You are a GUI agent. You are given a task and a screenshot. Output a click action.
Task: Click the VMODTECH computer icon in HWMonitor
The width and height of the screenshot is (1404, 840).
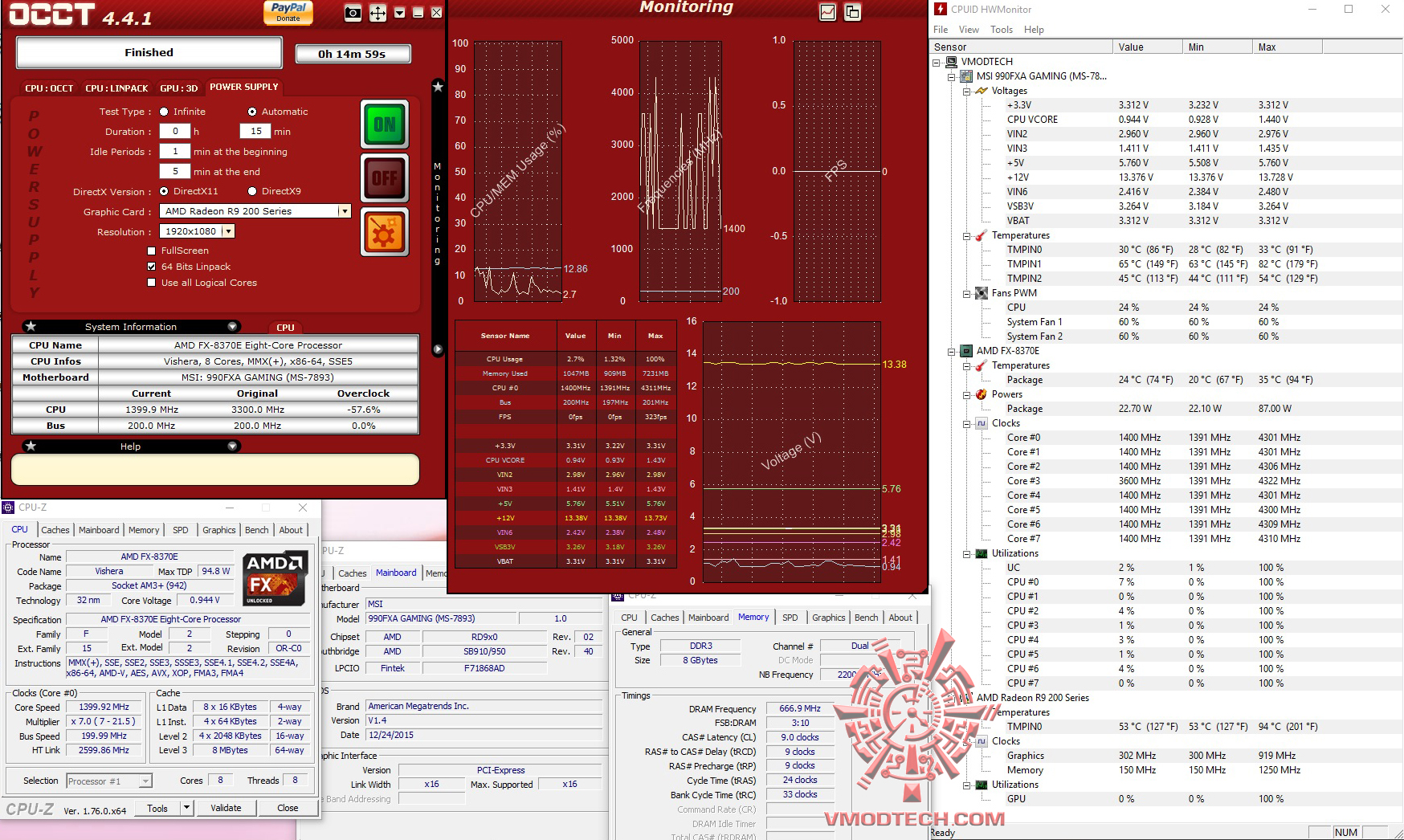click(x=952, y=62)
